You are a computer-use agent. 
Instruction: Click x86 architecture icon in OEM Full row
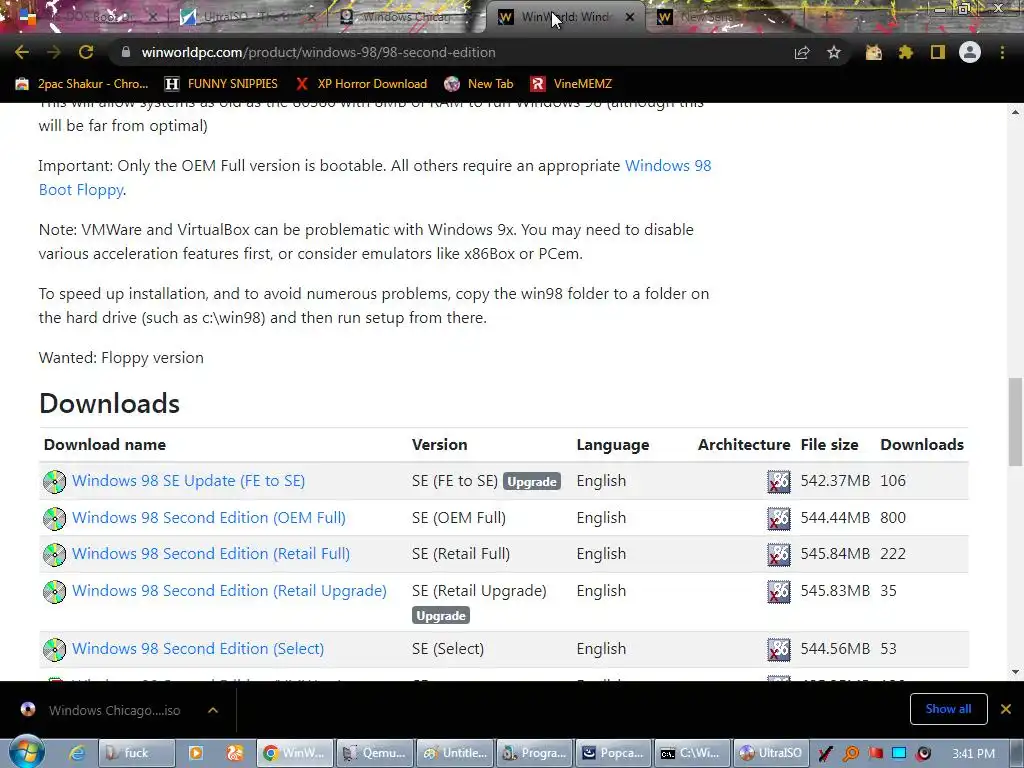click(x=778, y=519)
